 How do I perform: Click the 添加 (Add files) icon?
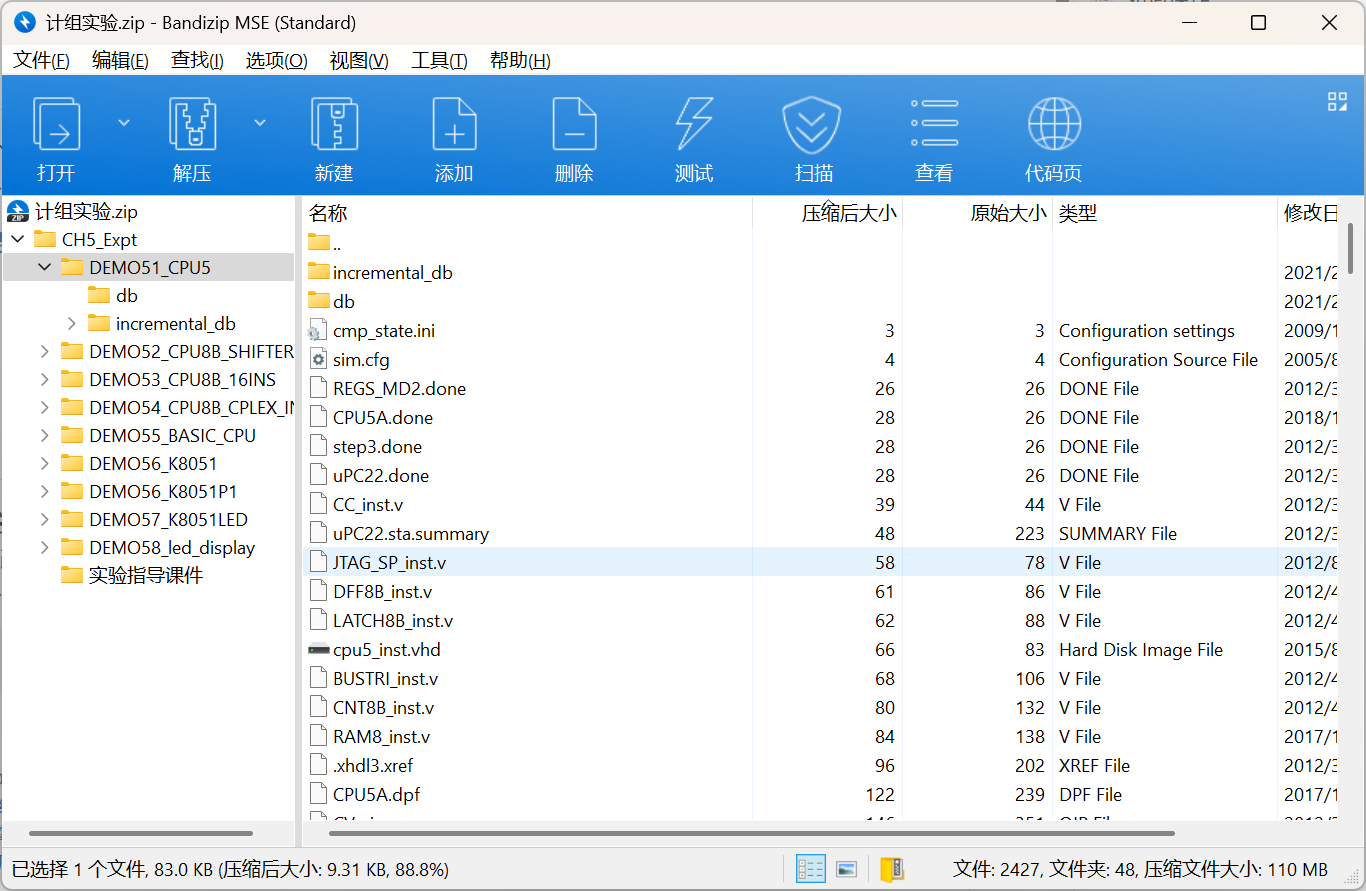[x=453, y=125]
